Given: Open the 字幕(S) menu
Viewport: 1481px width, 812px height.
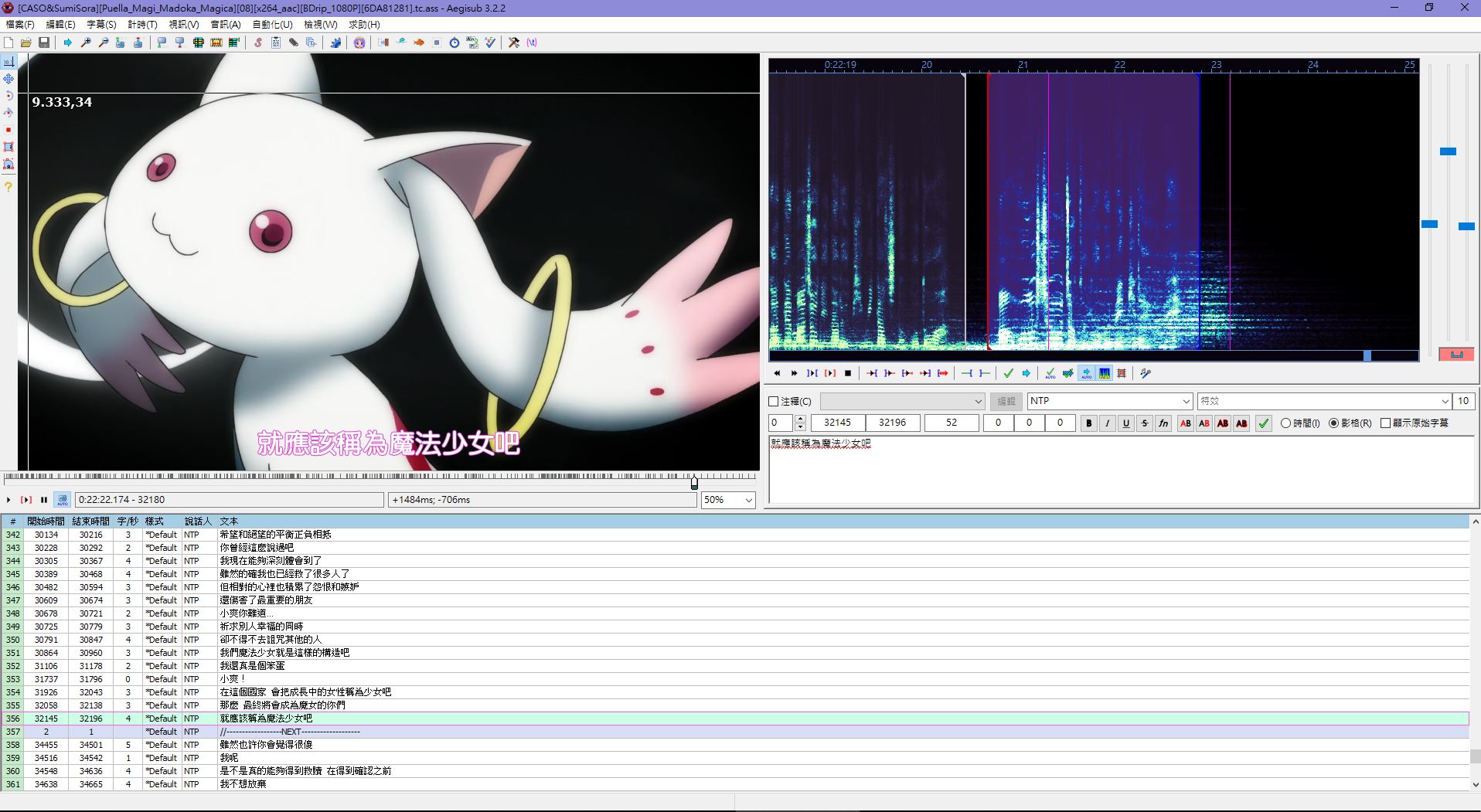Looking at the screenshot, I should click(x=101, y=25).
